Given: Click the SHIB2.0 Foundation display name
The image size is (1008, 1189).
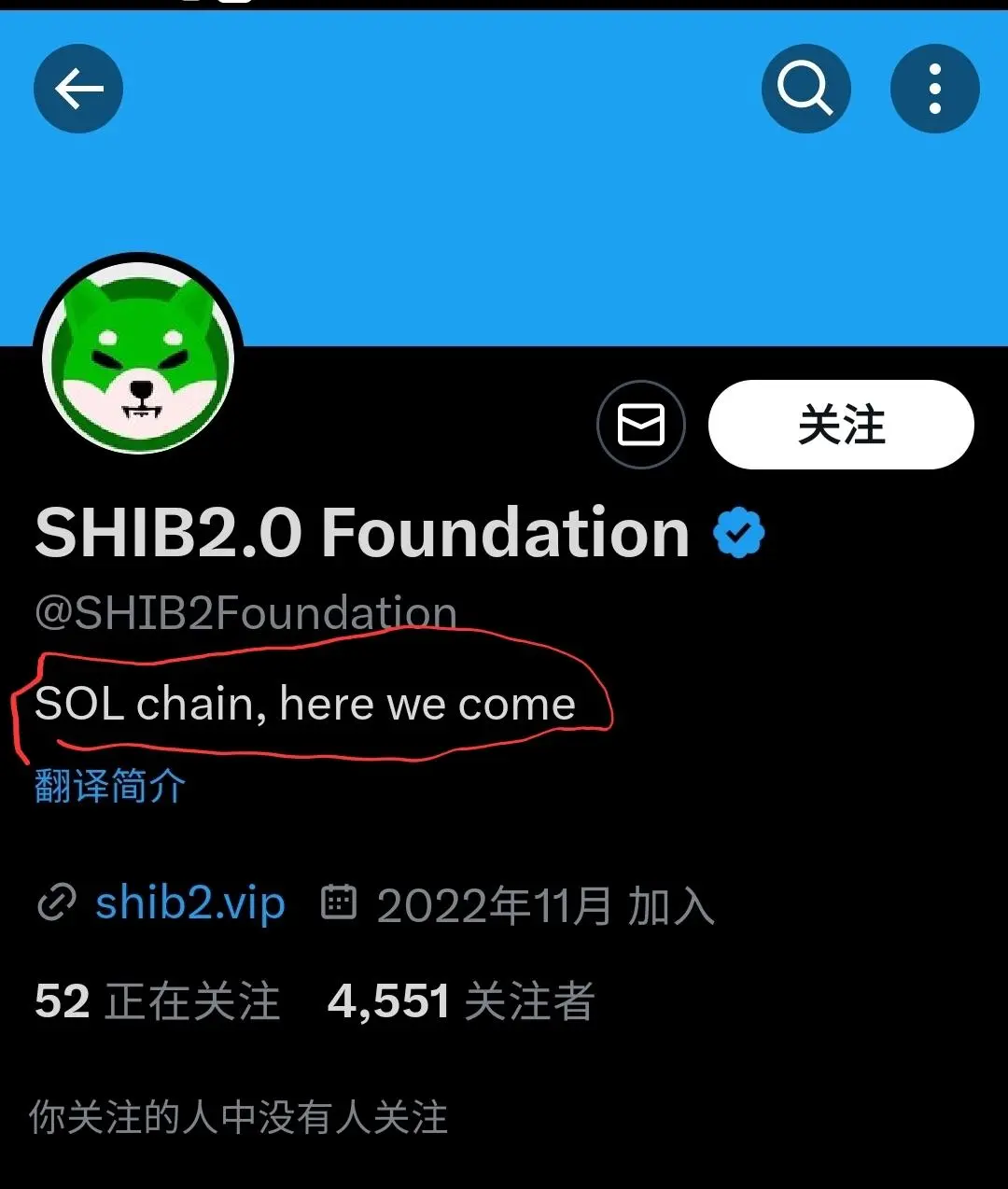Looking at the screenshot, I should tap(362, 533).
